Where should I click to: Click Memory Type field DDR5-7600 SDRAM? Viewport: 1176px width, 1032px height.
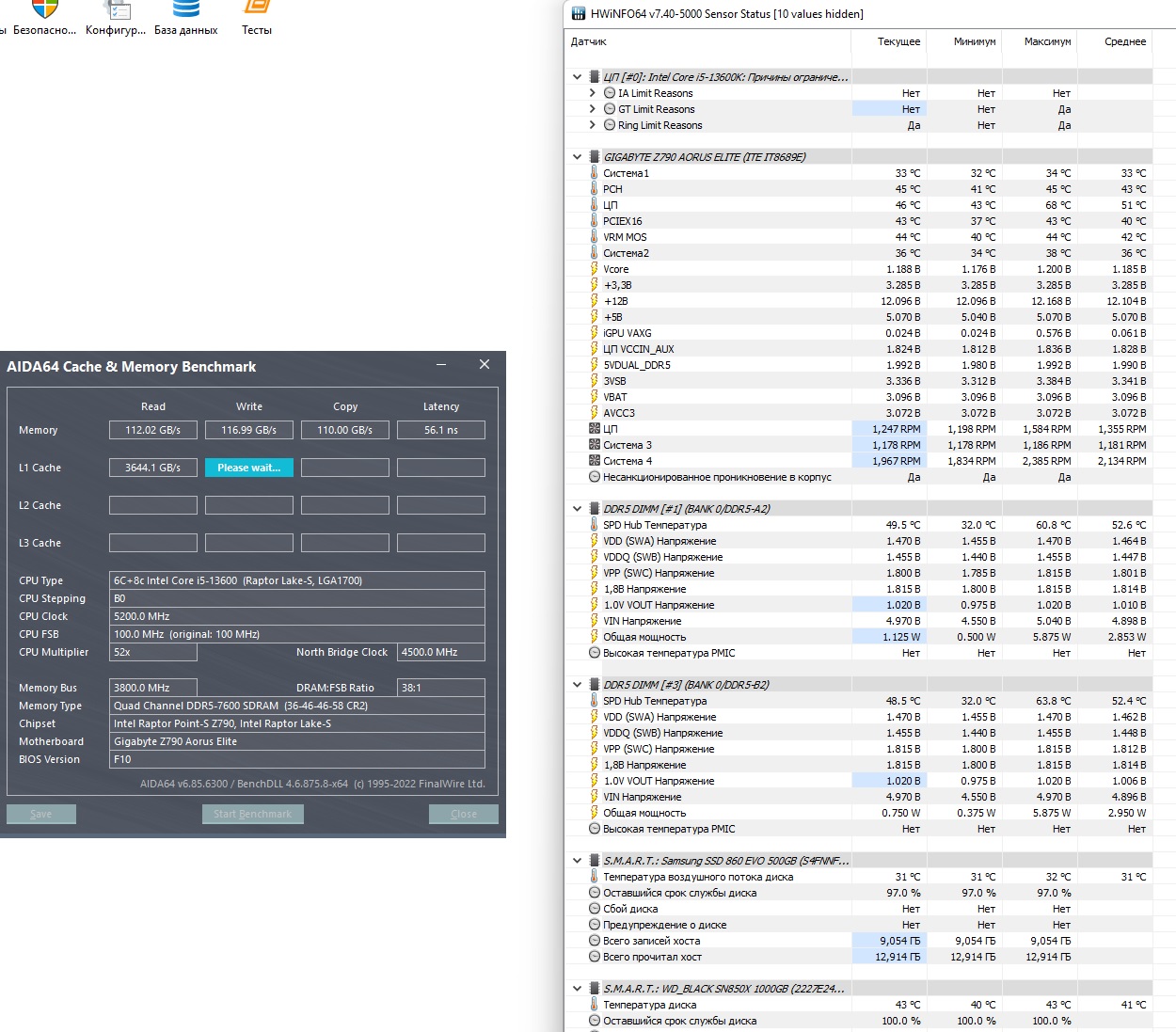point(297,706)
